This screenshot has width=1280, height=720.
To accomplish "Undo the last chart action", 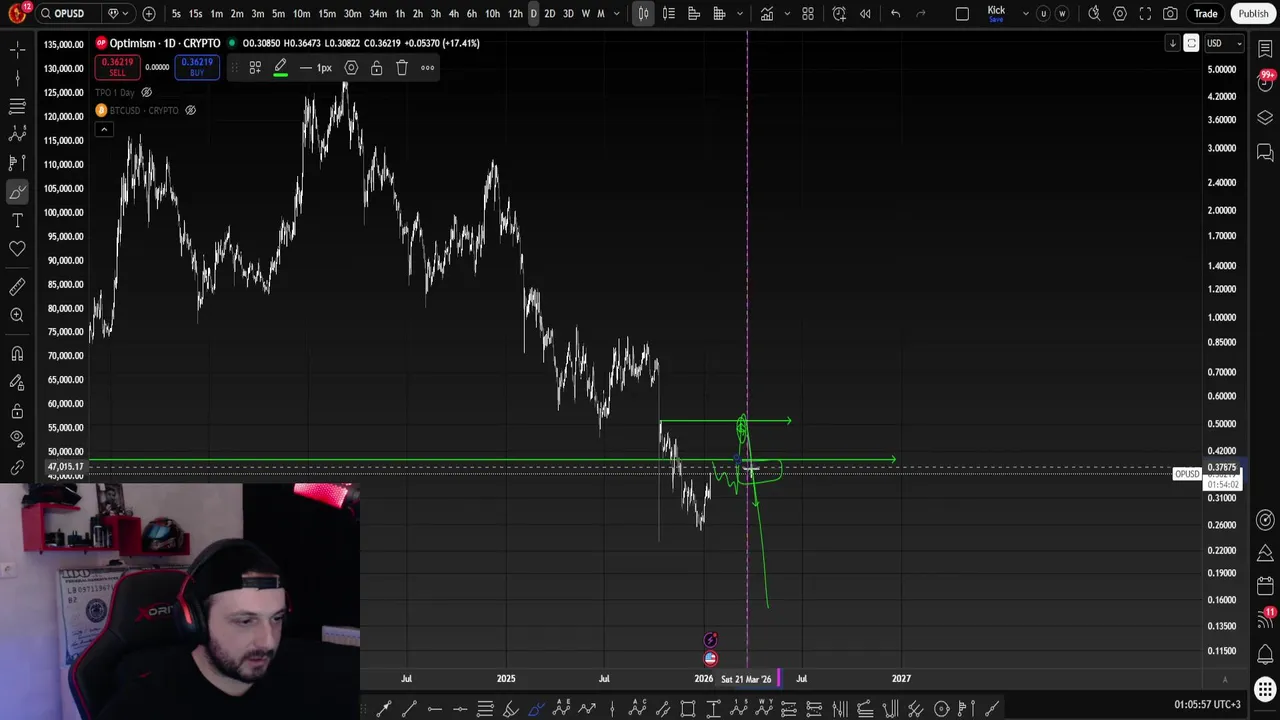I will (x=895, y=13).
